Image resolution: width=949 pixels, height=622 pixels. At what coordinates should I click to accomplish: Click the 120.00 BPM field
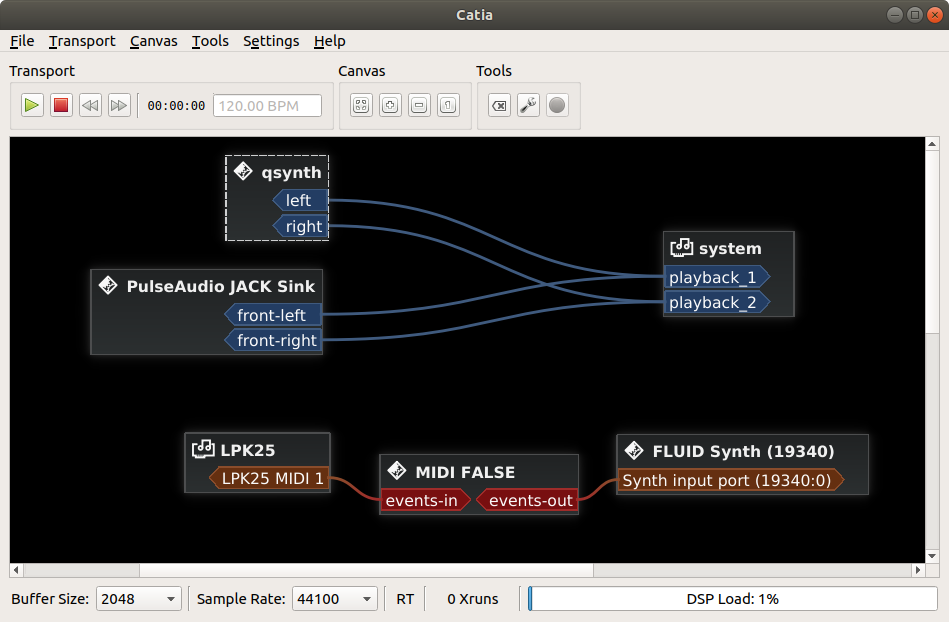(267, 106)
